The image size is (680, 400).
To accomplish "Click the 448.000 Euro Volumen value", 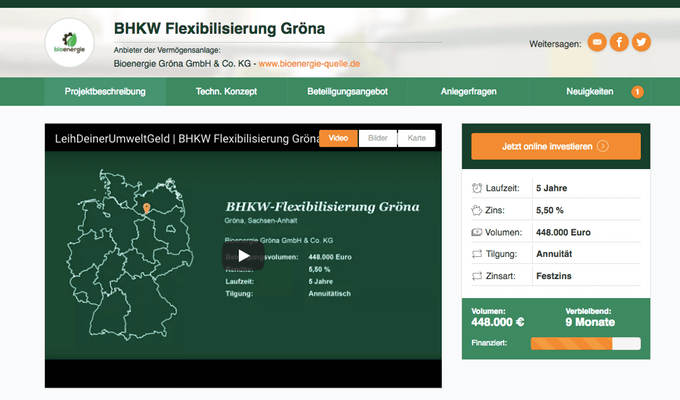I will [563, 233].
